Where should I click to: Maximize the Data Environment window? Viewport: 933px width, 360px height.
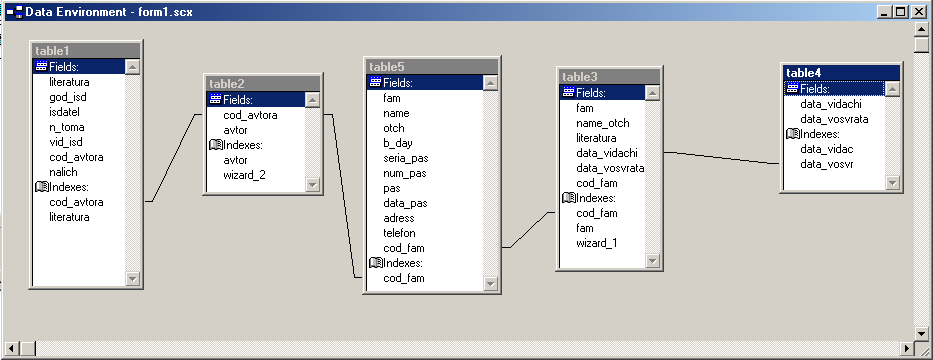901,11
